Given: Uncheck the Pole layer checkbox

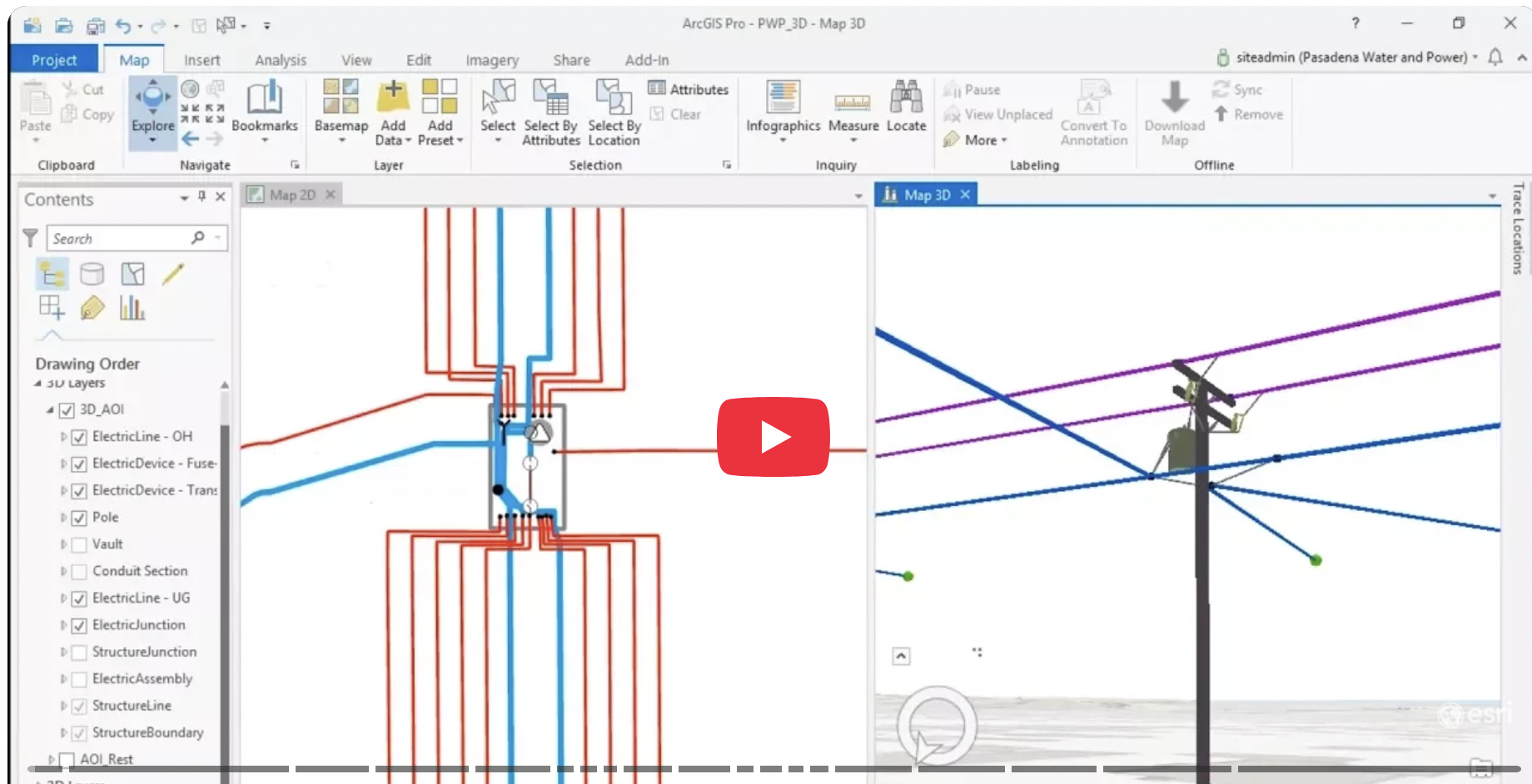Looking at the screenshot, I should [79, 518].
